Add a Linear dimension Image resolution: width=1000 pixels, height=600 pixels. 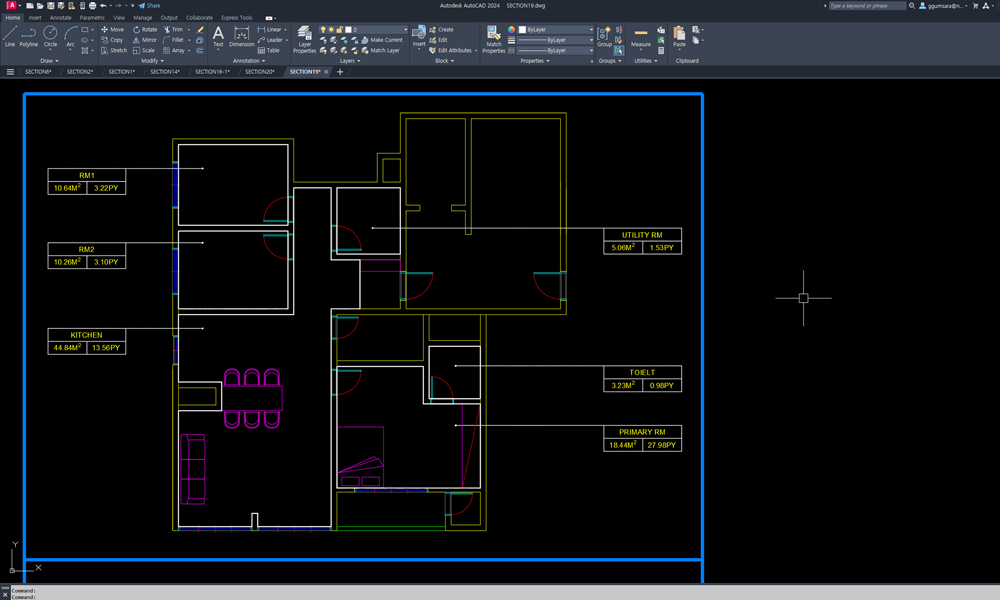pyautogui.click(x=270, y=29)
